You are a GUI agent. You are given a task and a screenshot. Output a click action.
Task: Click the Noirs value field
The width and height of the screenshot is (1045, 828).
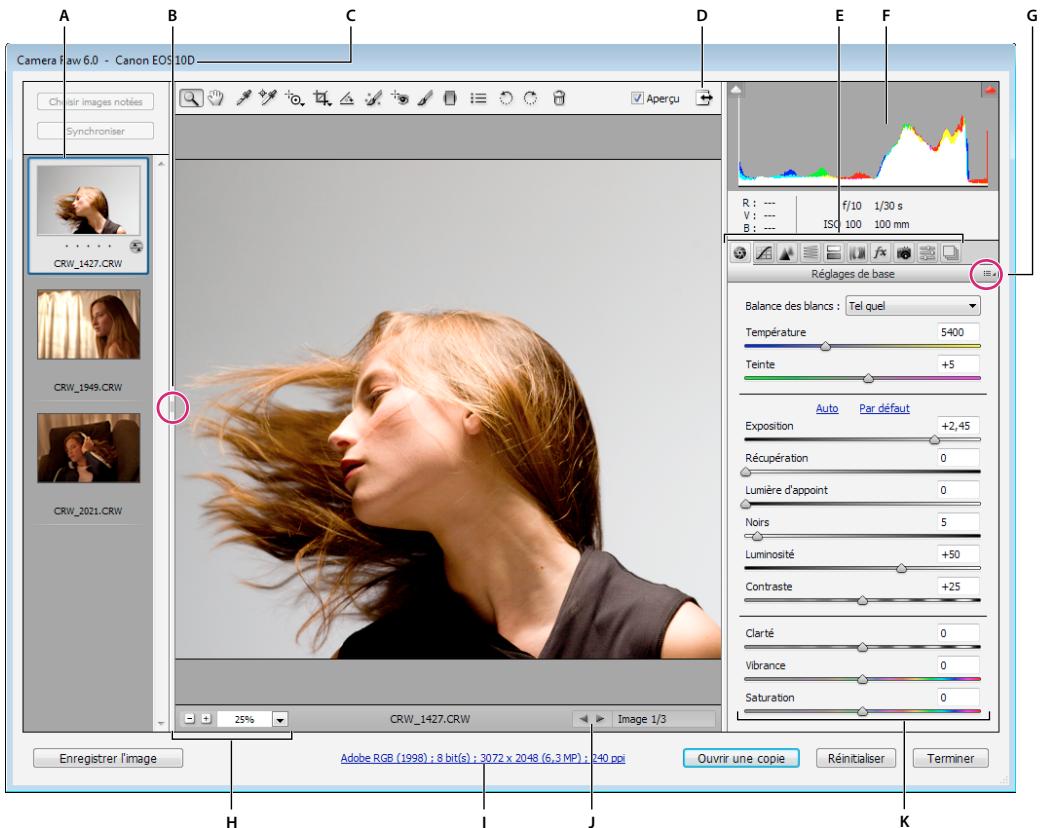pos(958,522)
